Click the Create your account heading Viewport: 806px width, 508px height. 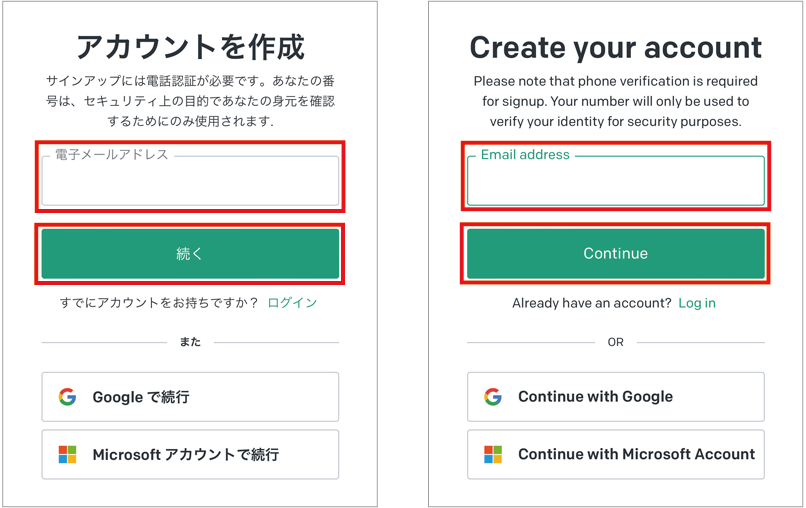pyautogui.click(x=616, y=48)
